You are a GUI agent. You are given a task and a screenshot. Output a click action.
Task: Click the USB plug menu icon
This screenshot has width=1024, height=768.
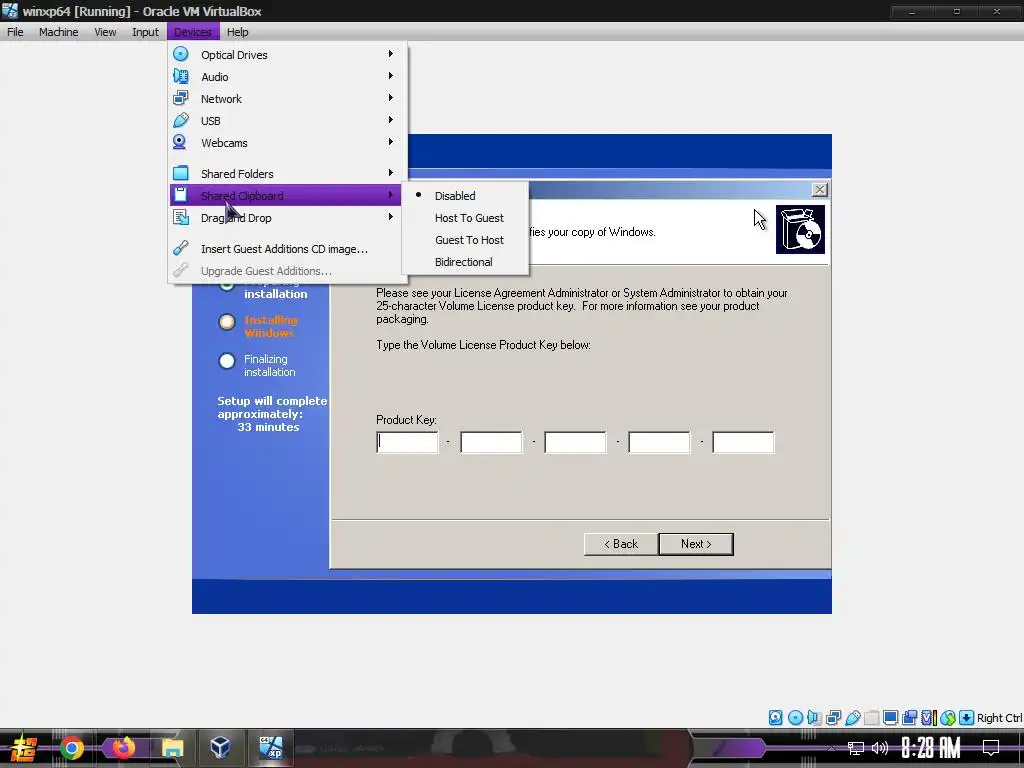pyautogui.click(x=181, y=120)
